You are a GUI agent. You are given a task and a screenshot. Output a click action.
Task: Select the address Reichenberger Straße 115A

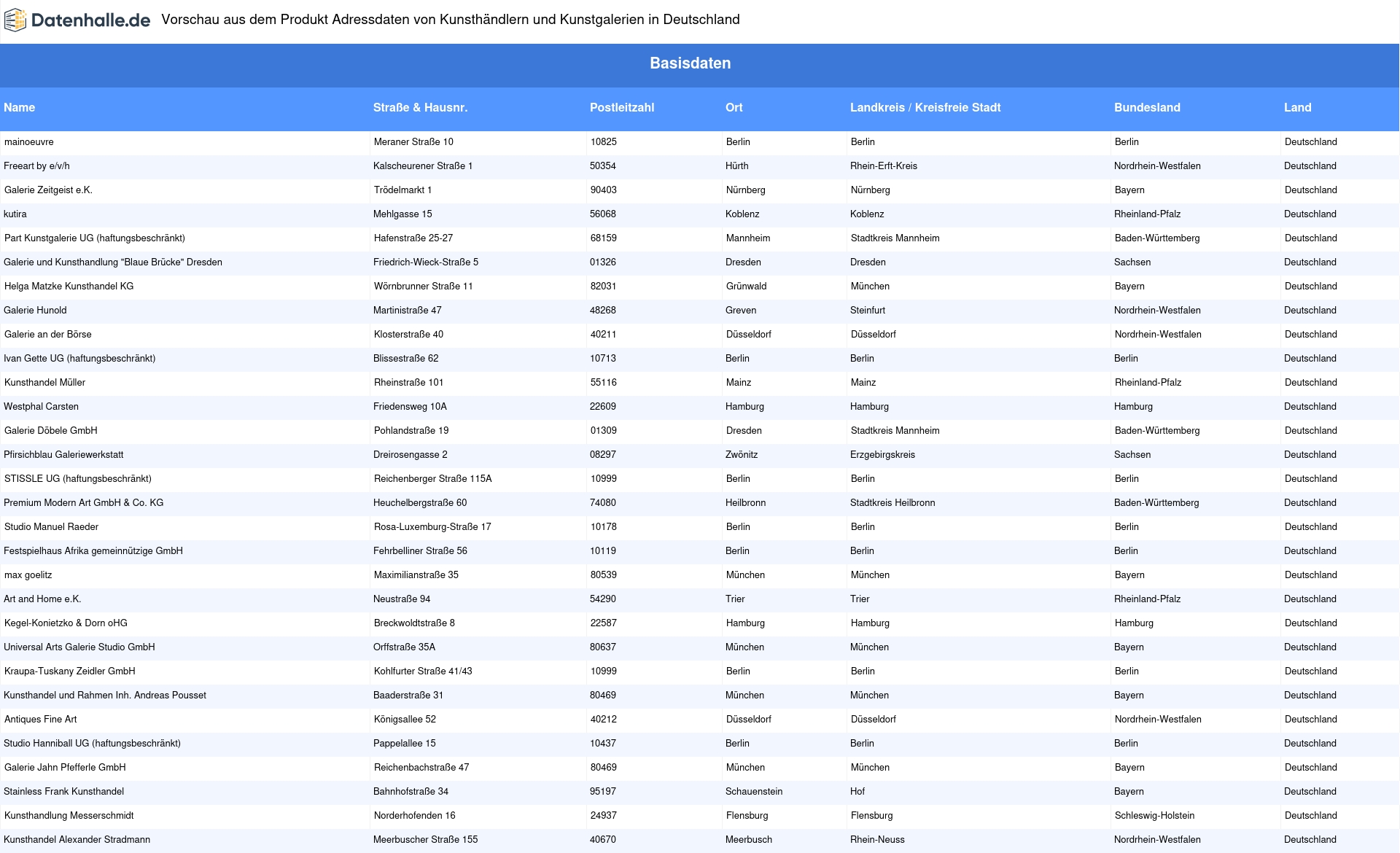coord(433,479)
